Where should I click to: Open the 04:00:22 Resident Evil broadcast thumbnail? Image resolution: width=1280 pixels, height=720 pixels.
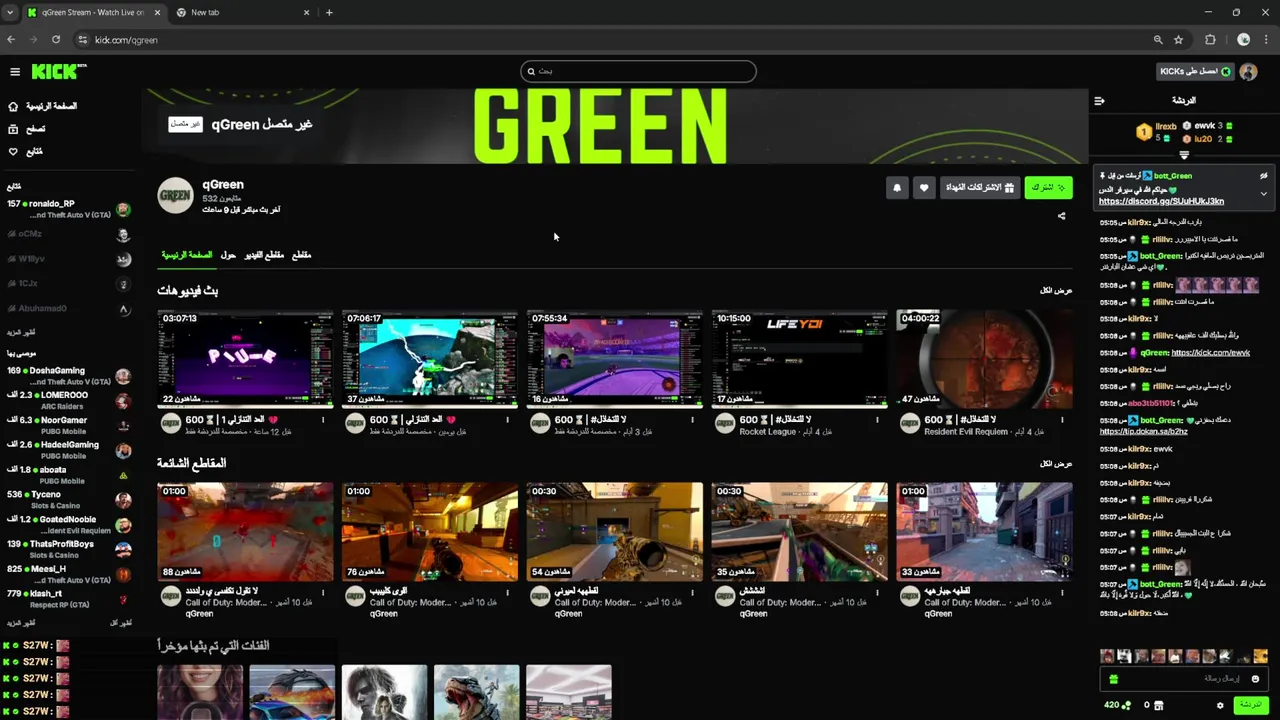[984, 358]
